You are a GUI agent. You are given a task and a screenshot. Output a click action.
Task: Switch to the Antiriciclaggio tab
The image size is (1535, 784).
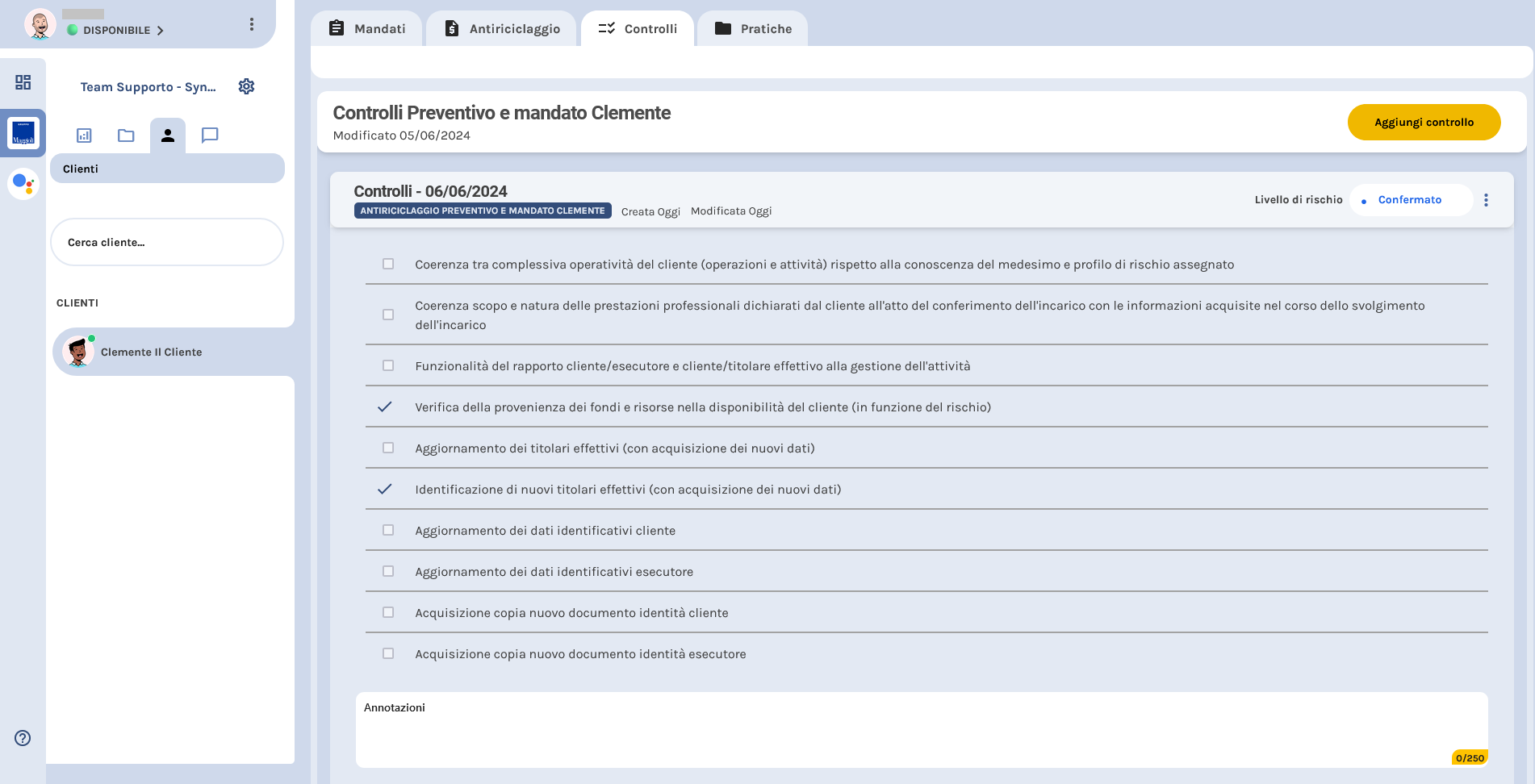pos(501,28)
